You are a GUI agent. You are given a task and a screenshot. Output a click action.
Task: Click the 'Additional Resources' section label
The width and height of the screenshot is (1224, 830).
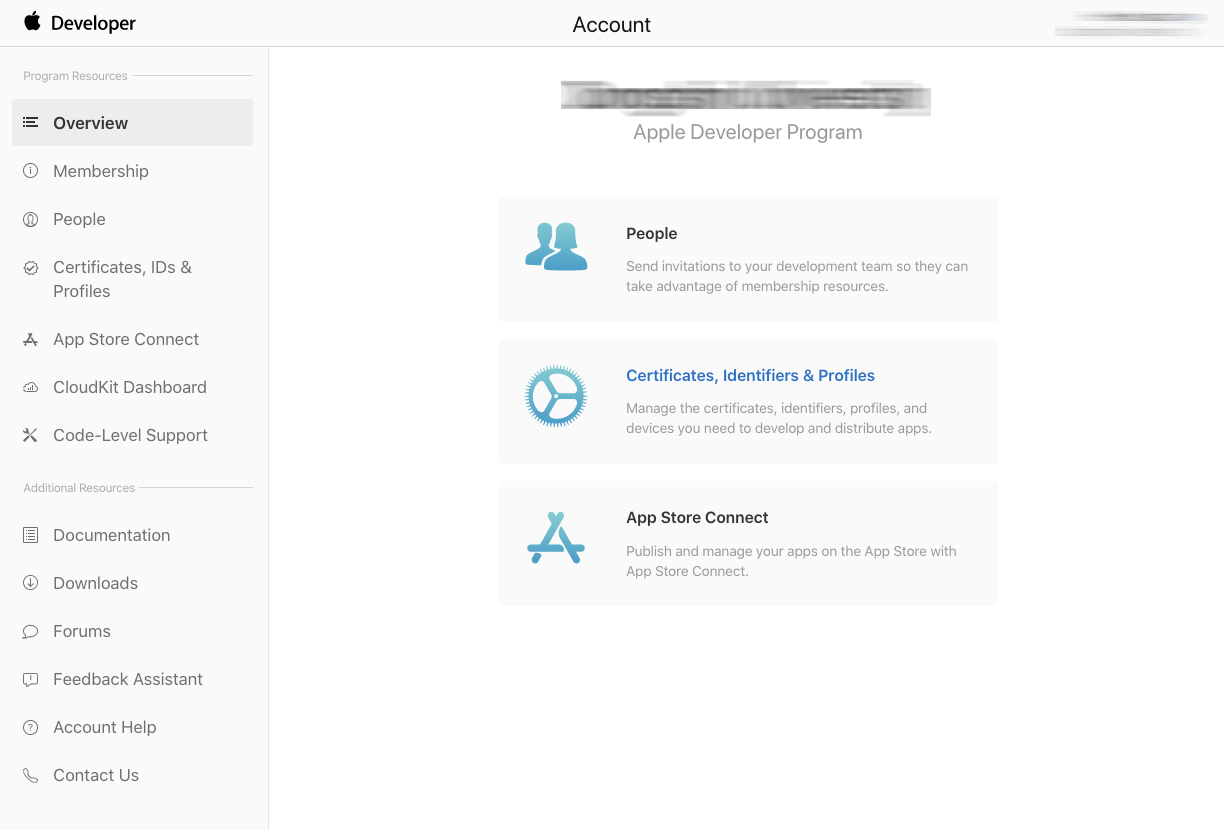click(79, 488)
